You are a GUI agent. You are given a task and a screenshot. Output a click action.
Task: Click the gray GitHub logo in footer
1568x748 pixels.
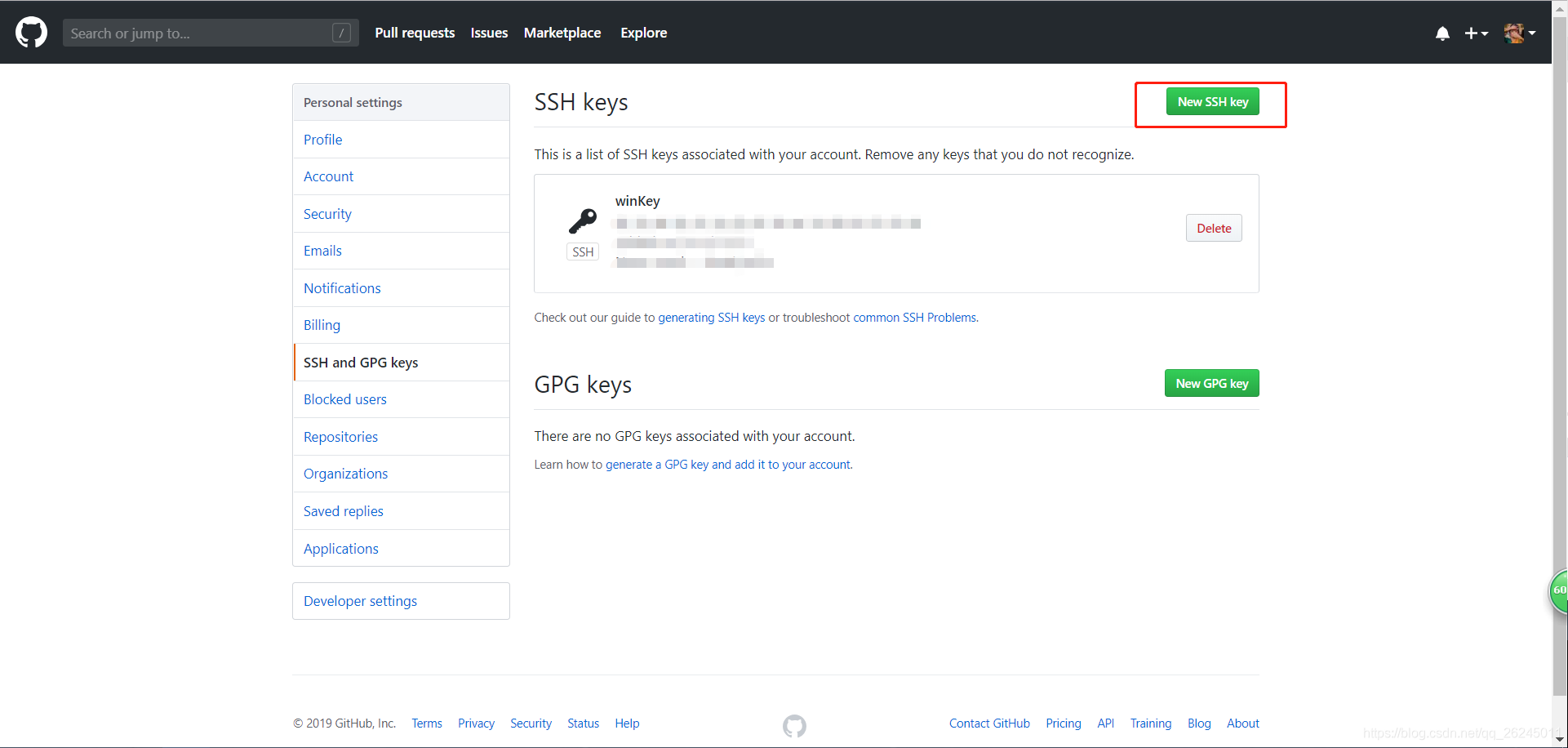pos(794,726)
